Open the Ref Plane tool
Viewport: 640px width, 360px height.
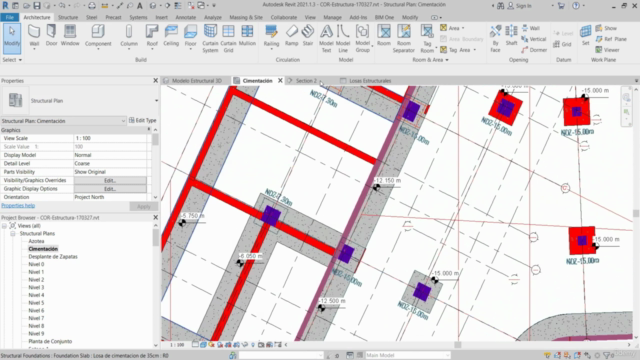pyautogui.click(x=611, y=39)
